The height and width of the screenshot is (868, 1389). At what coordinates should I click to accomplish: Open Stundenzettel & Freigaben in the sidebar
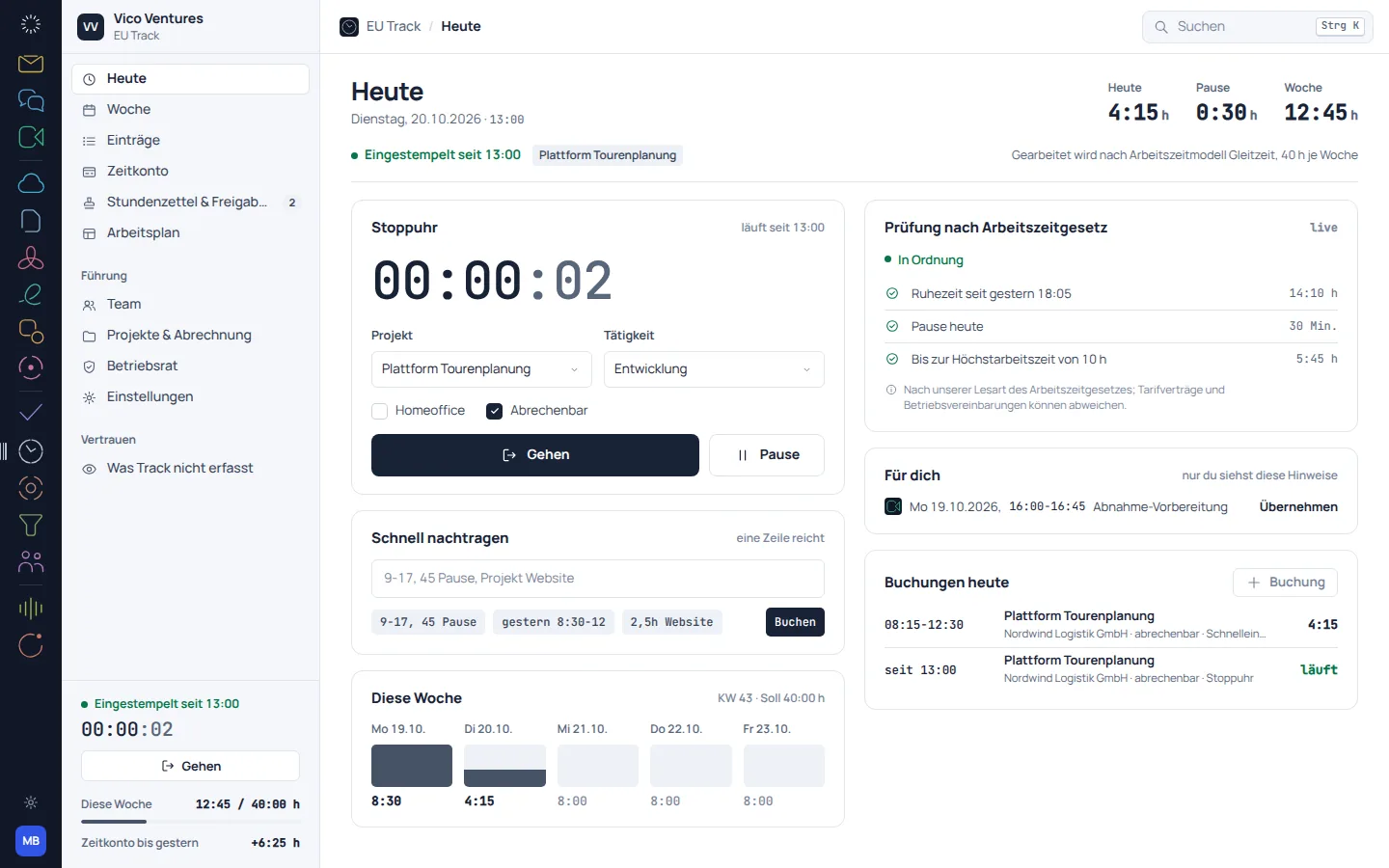[190, 203]
